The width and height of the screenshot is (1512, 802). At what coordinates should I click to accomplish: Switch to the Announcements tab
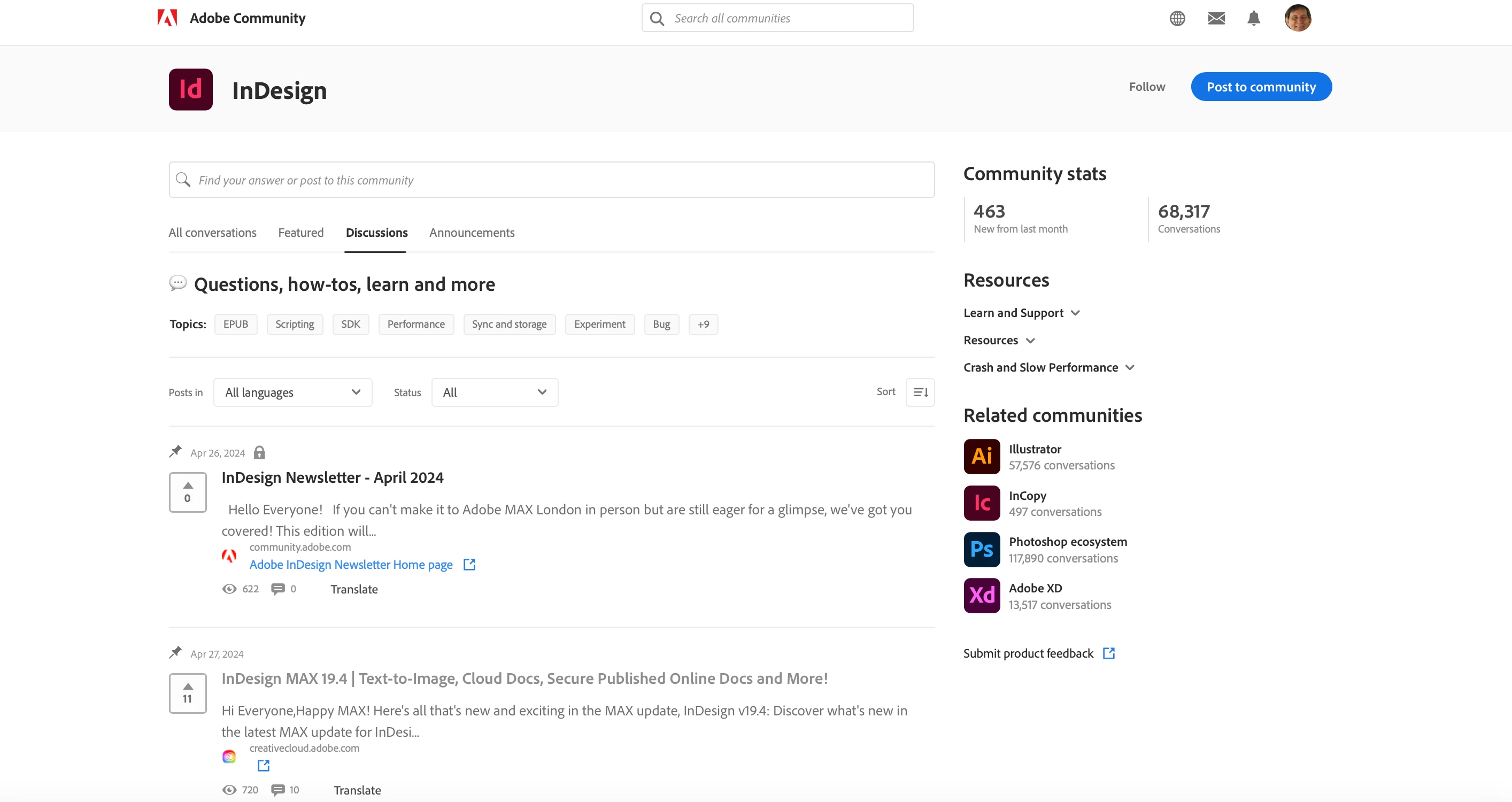click(x=472, y=233)
